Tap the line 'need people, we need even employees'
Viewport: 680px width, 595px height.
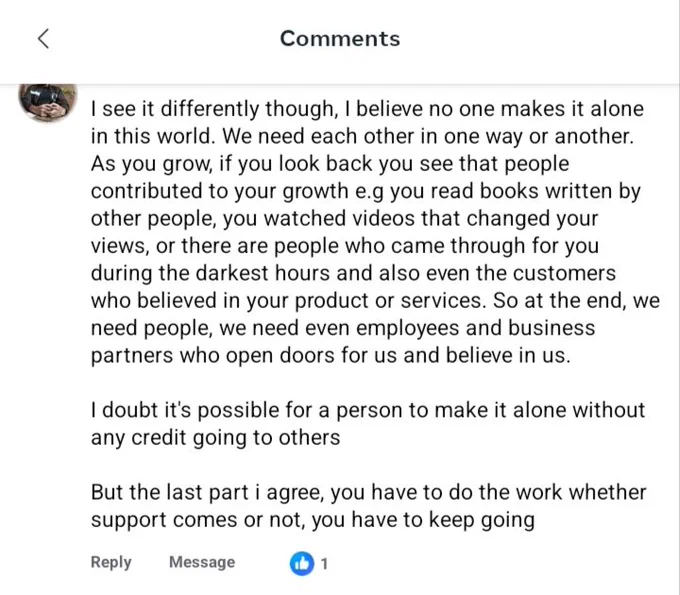343,328
